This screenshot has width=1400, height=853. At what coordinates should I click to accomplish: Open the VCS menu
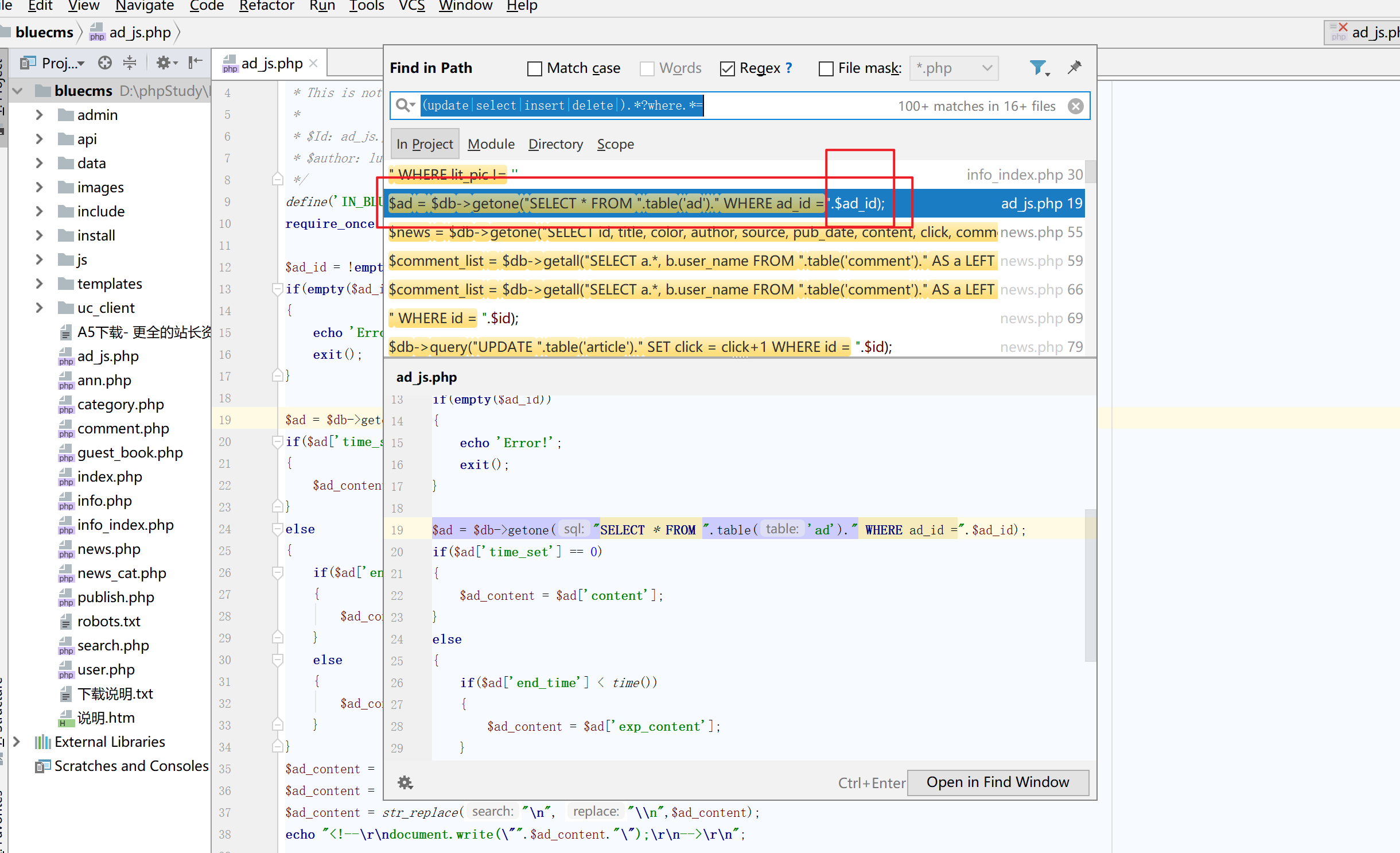pyautogui.click(x=411, y=6)
